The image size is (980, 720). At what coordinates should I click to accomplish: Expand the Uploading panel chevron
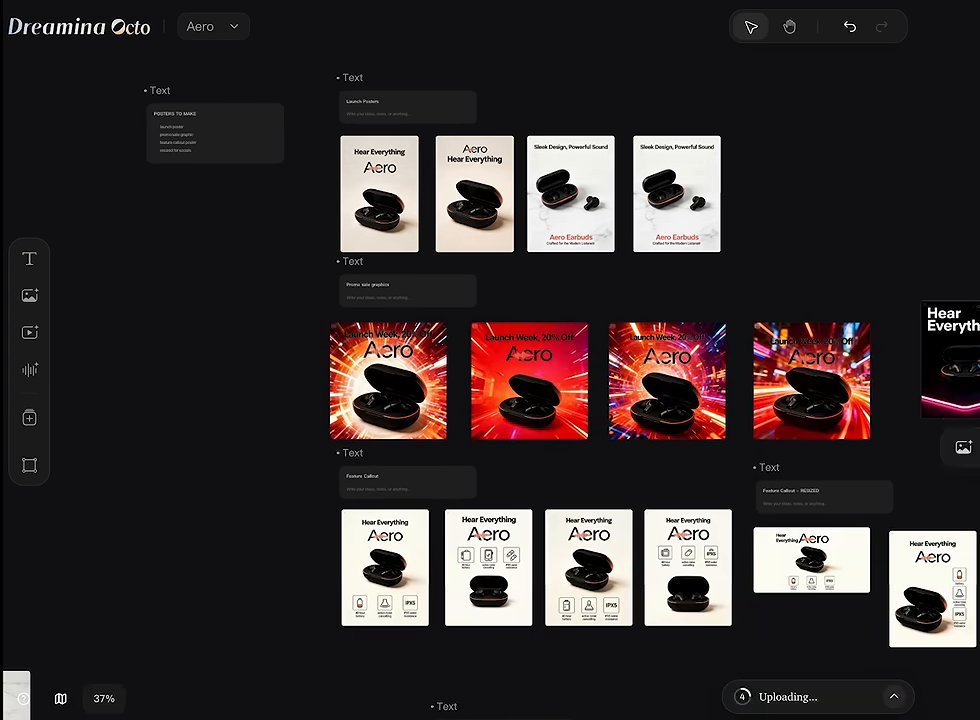(894, 696)
